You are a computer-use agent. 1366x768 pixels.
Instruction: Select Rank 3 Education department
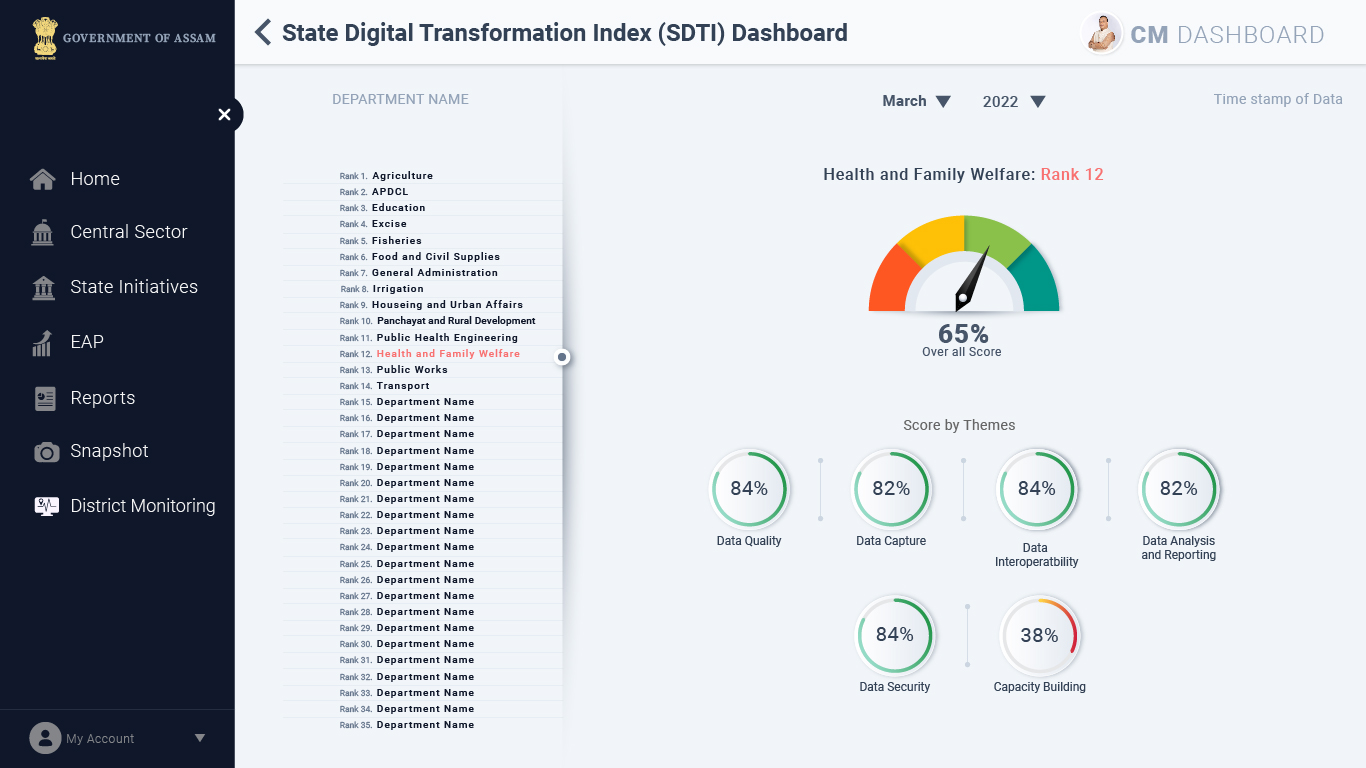click(398, 208)
